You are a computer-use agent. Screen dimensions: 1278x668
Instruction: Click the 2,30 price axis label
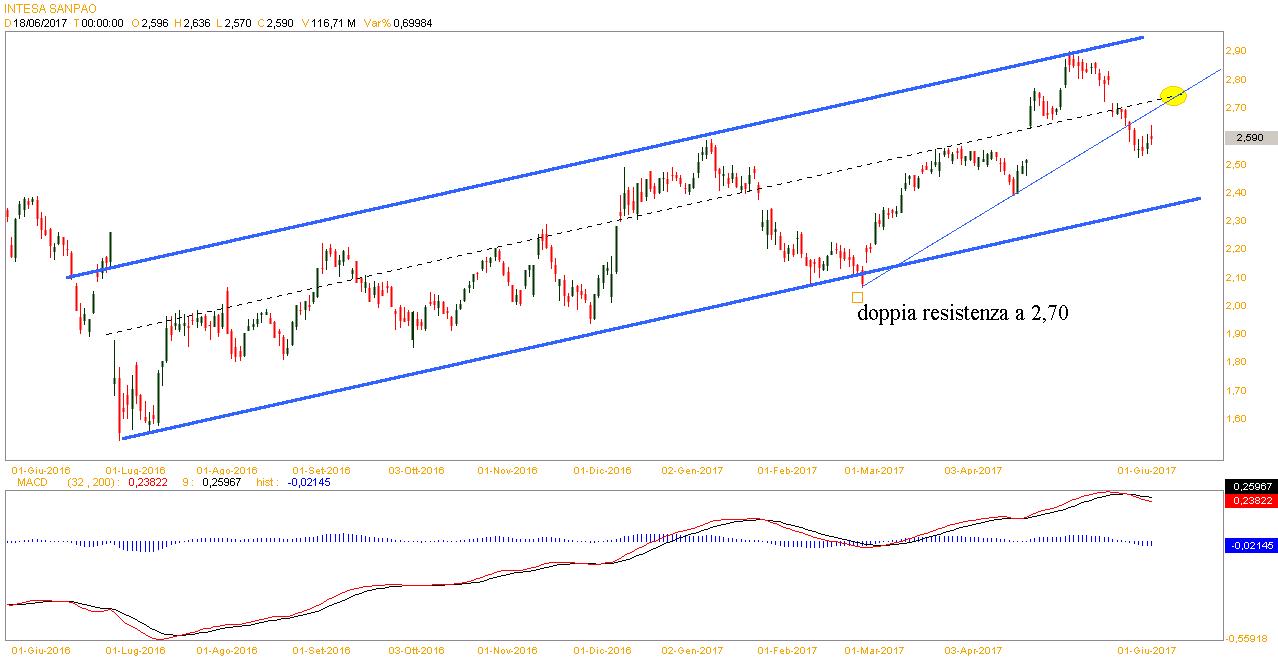(1234, 221)
